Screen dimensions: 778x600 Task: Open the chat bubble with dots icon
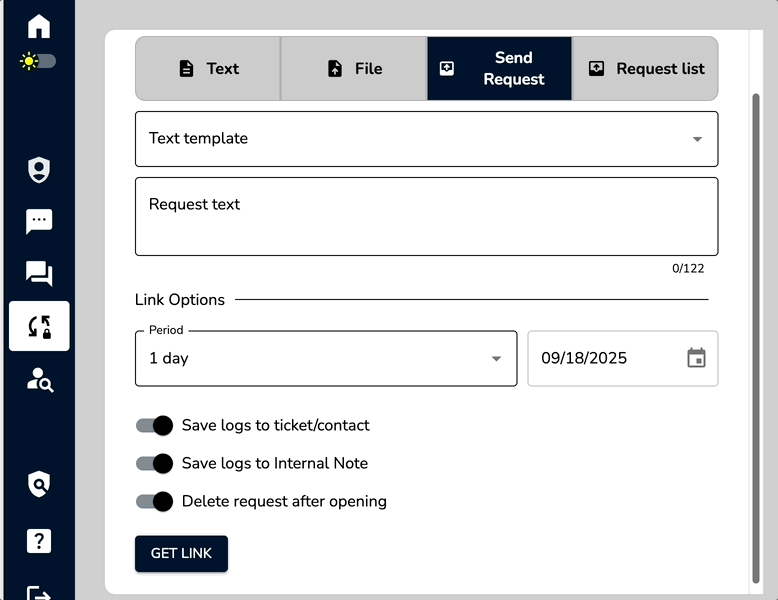click(x=39, y=221)
